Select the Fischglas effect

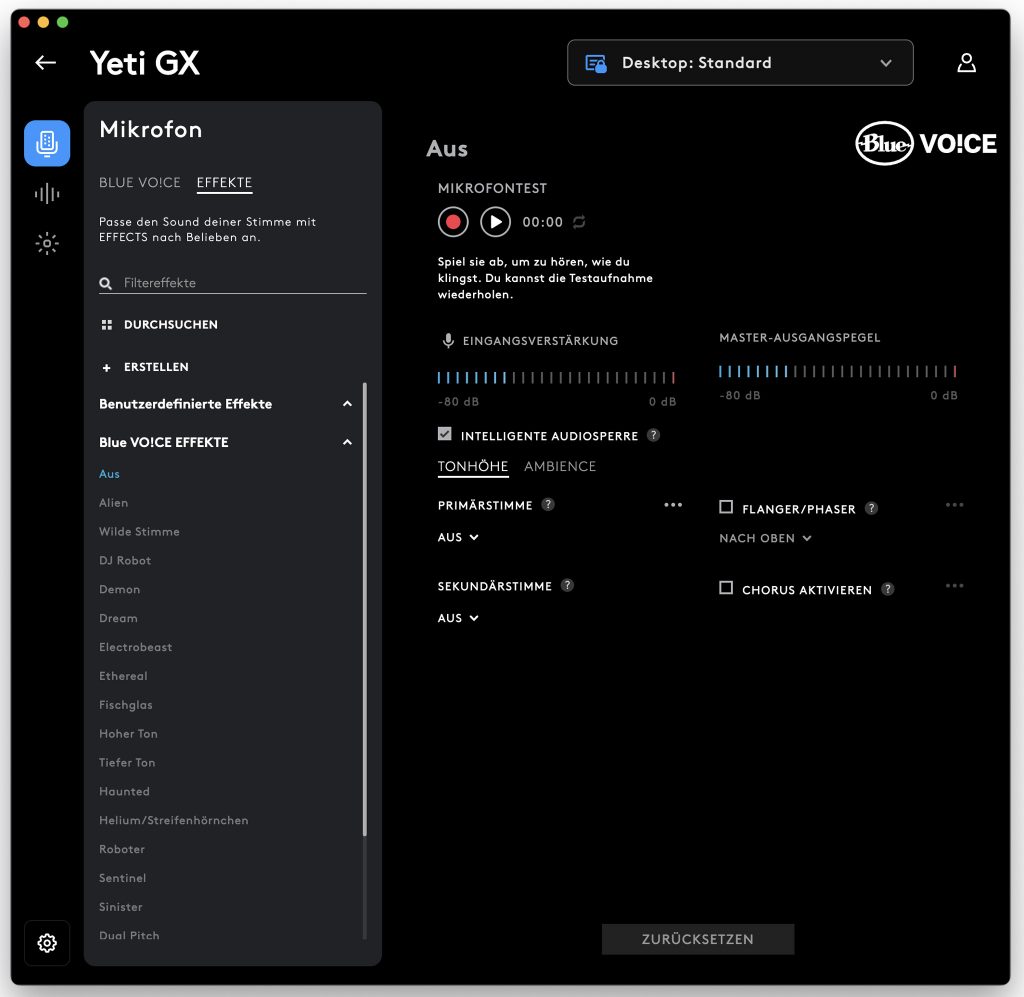coord(126,704)
